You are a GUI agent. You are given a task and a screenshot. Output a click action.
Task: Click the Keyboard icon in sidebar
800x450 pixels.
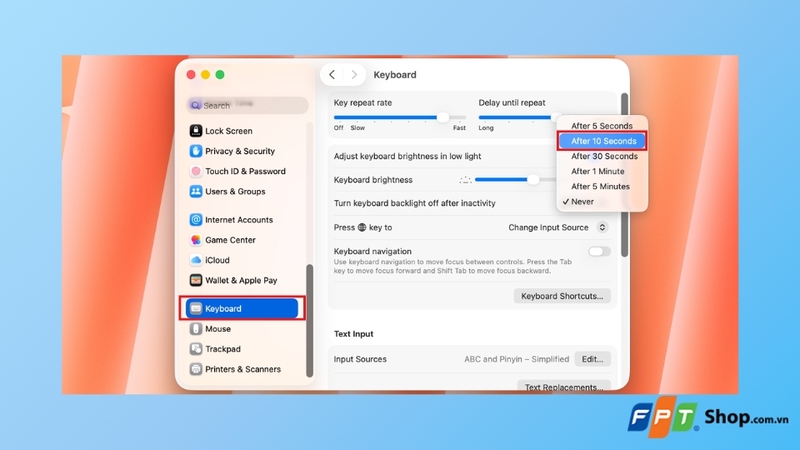[195, 309]
